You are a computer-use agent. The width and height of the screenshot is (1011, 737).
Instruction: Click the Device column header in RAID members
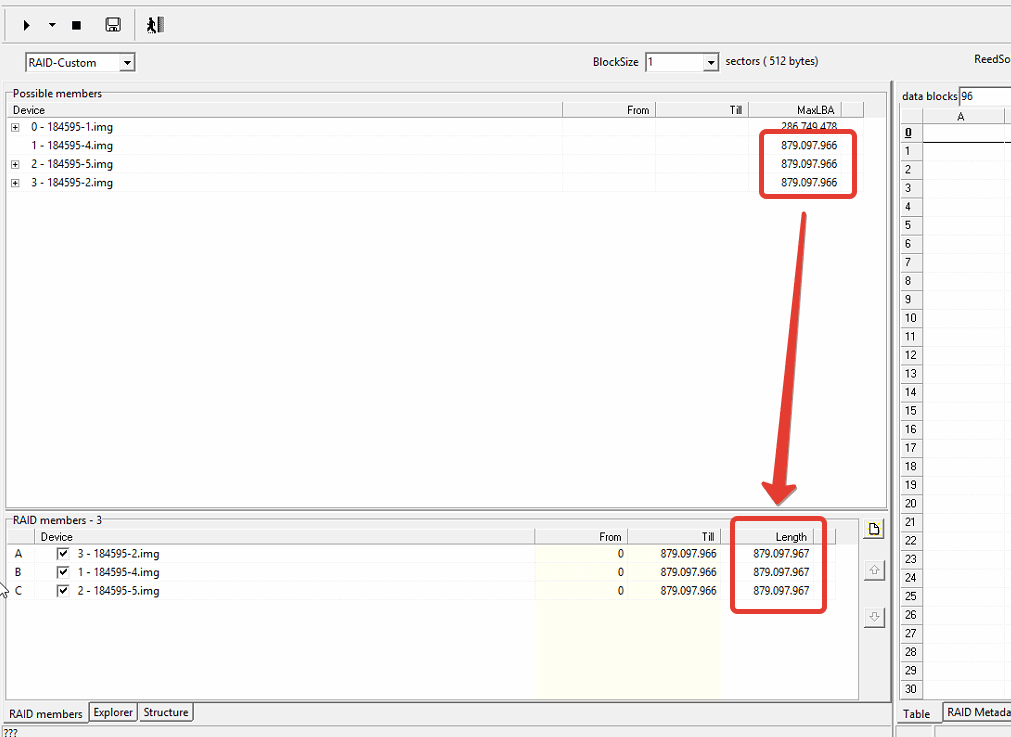tap(284, 537)
